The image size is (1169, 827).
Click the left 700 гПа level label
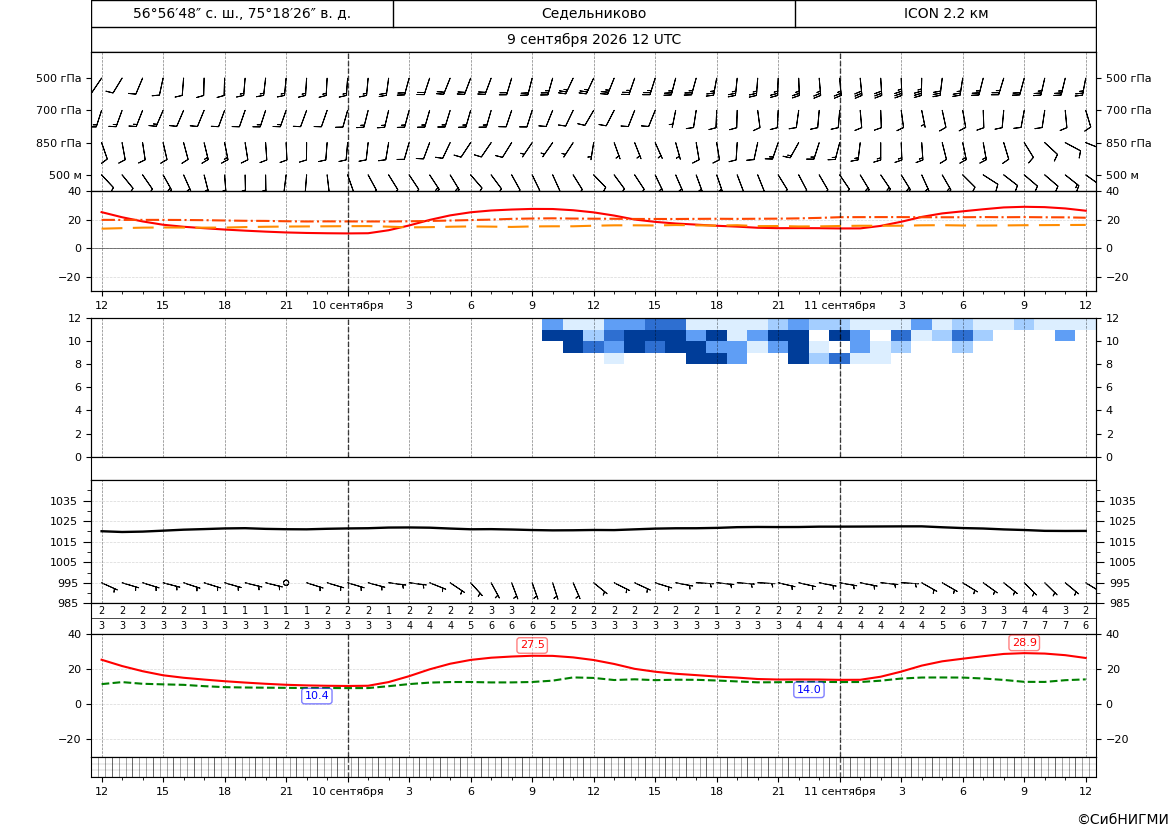point(59,110)
